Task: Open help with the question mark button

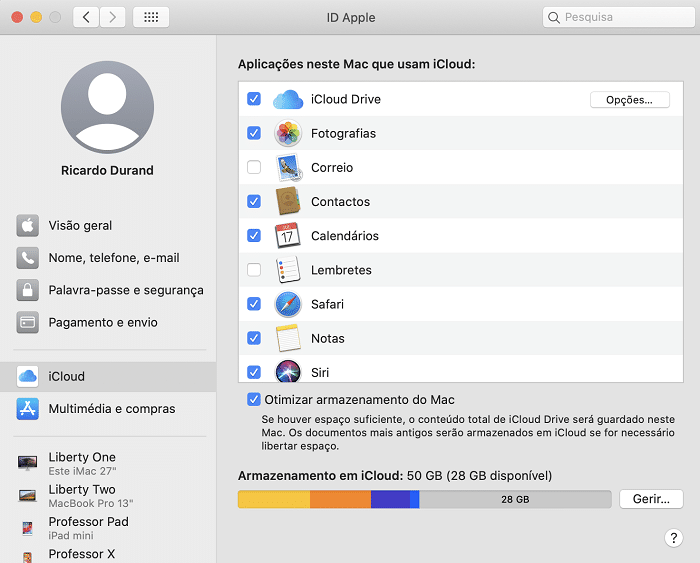Action: (x=674, y=538)
